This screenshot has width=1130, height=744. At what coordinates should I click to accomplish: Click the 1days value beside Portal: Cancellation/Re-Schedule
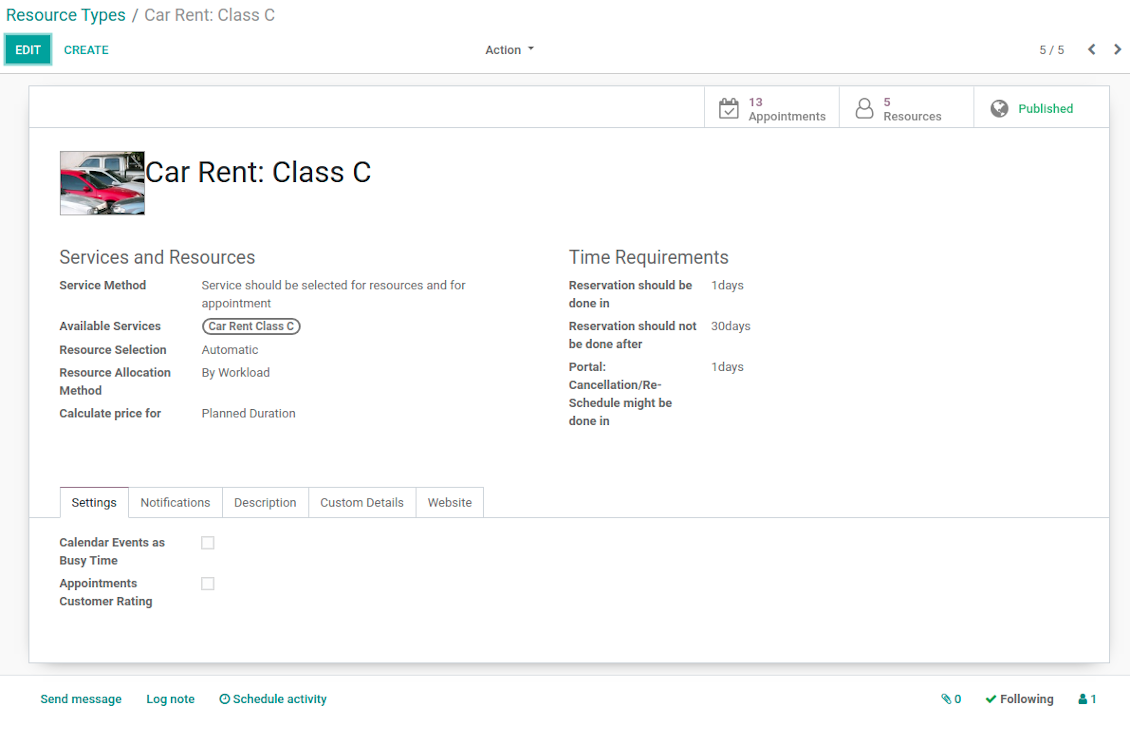point(727,367)
